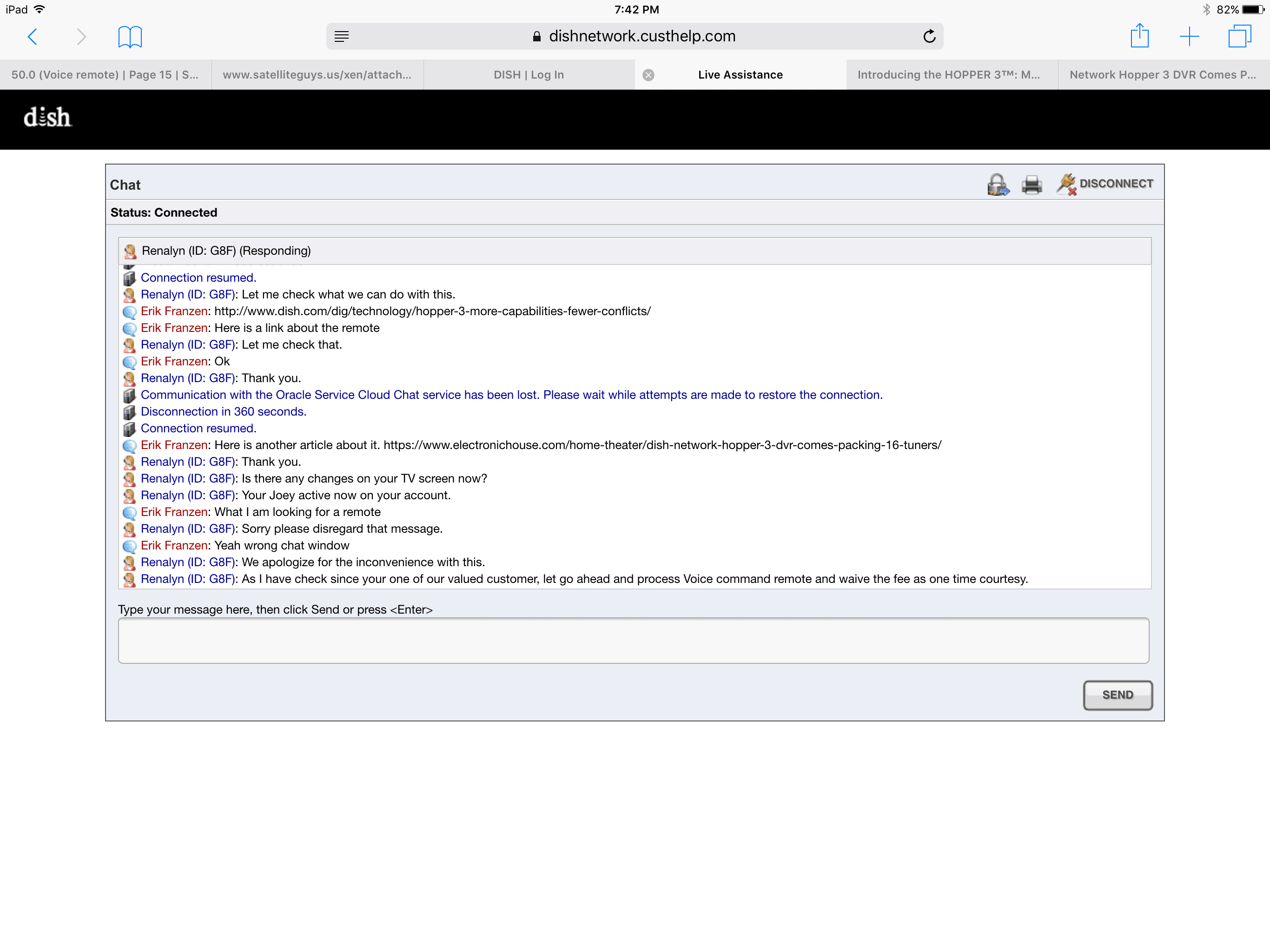The image size is (1270, 952).
Task: Close the Live Assistance tab
Action: click(x=648, y=75)
